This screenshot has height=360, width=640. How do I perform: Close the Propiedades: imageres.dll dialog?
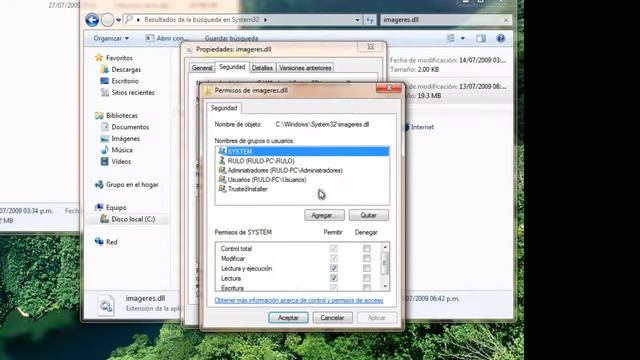tap(371, 47)
